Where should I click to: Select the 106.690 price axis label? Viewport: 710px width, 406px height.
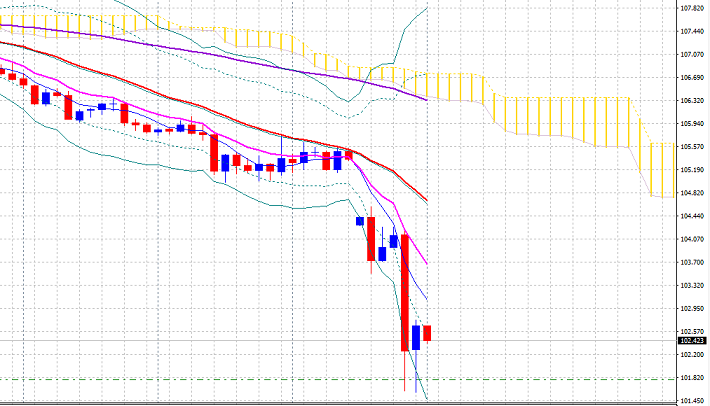(692, 77)
